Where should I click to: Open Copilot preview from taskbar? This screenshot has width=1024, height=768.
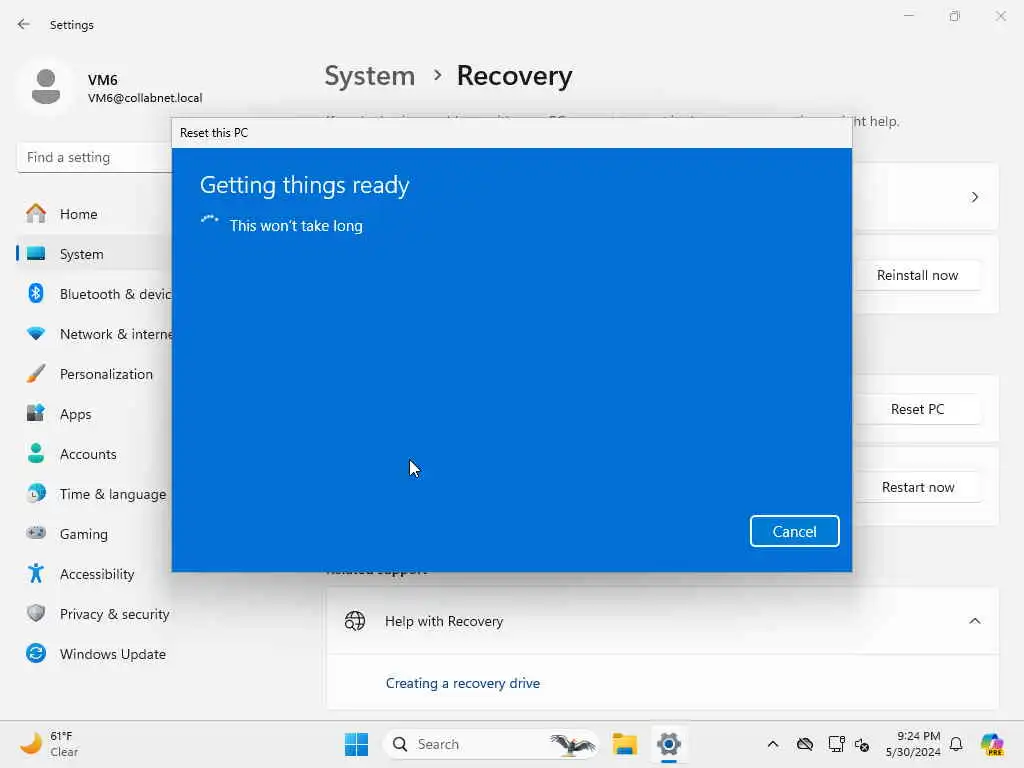[992, 744]
